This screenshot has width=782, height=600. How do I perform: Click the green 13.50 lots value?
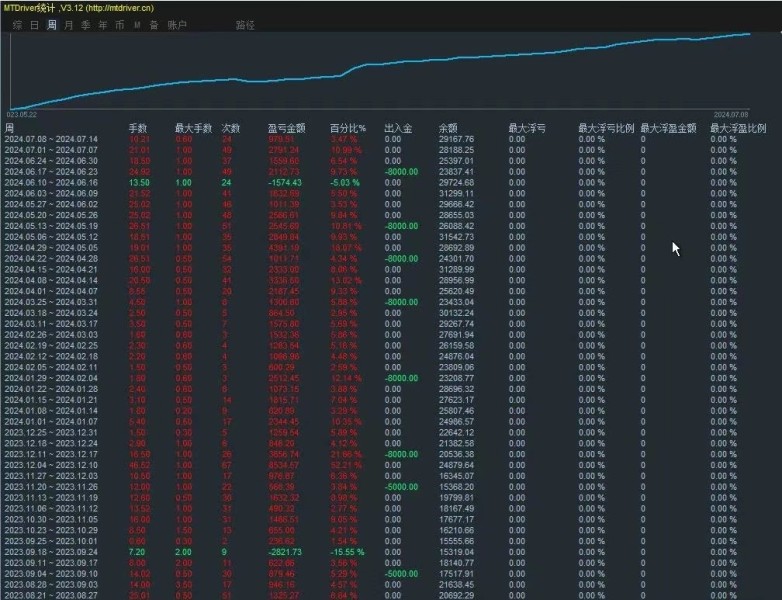pos(139,183)
